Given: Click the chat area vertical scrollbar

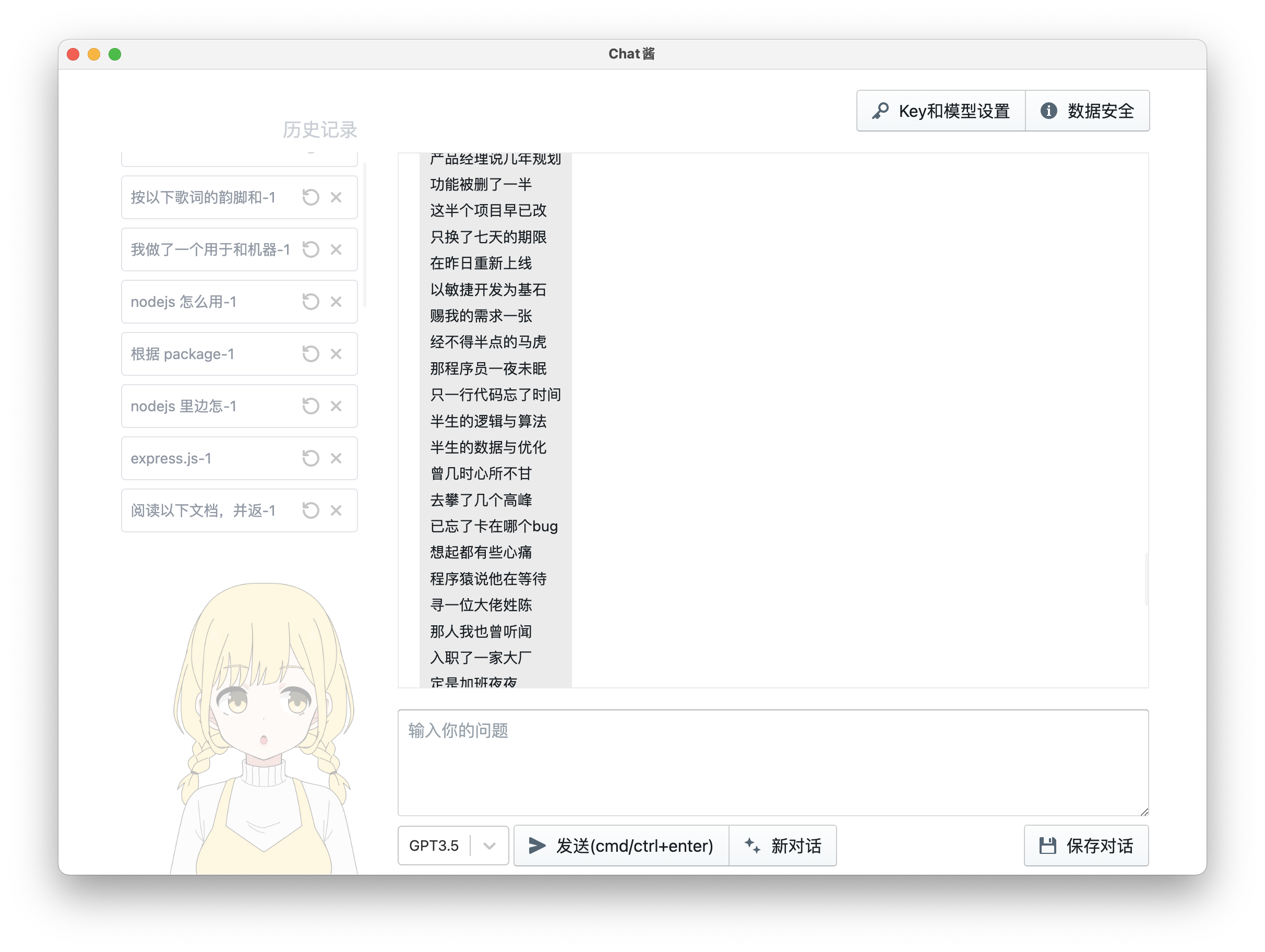Looking at the screenshot, I should [1145, 579].
